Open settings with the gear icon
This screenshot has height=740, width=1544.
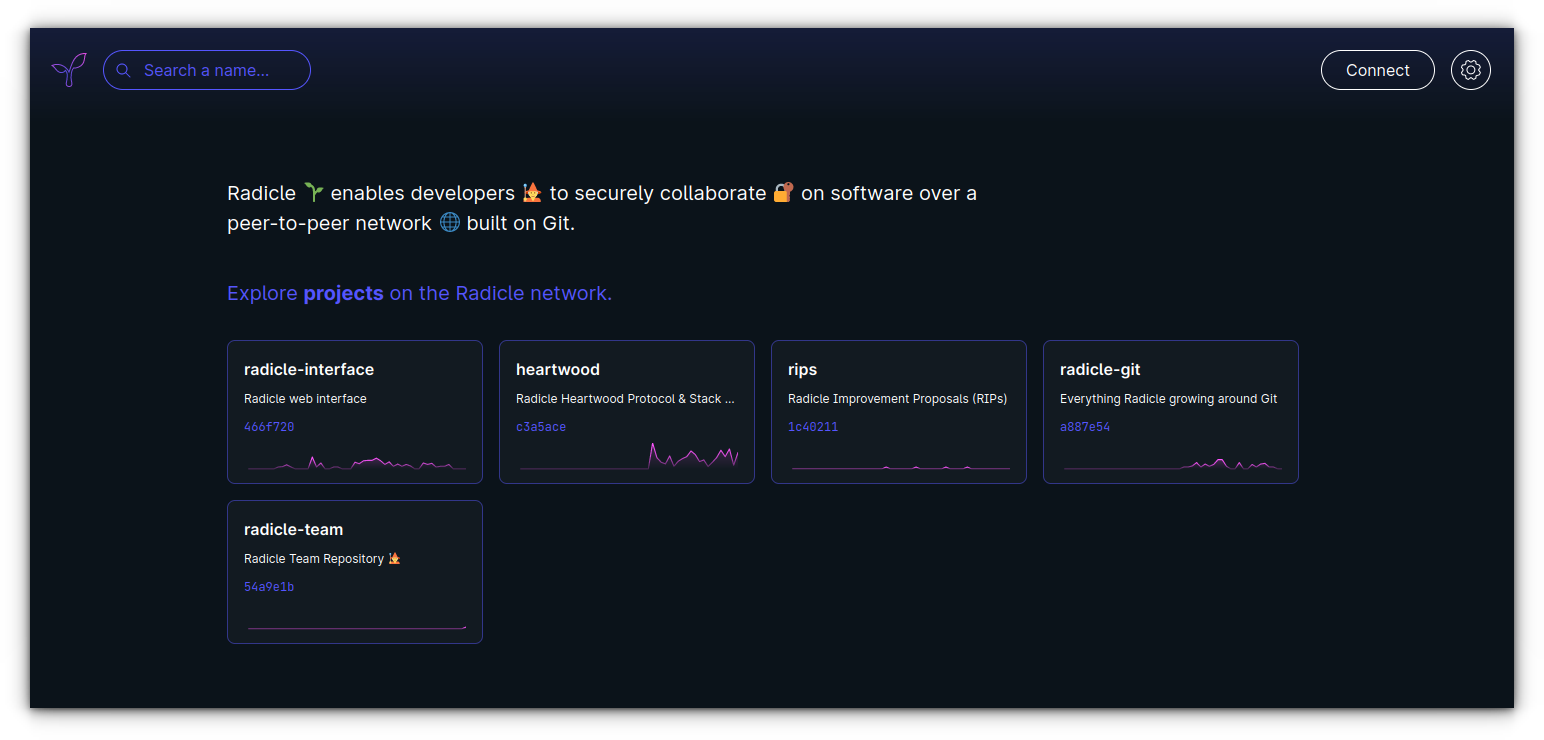point(1471,70)
